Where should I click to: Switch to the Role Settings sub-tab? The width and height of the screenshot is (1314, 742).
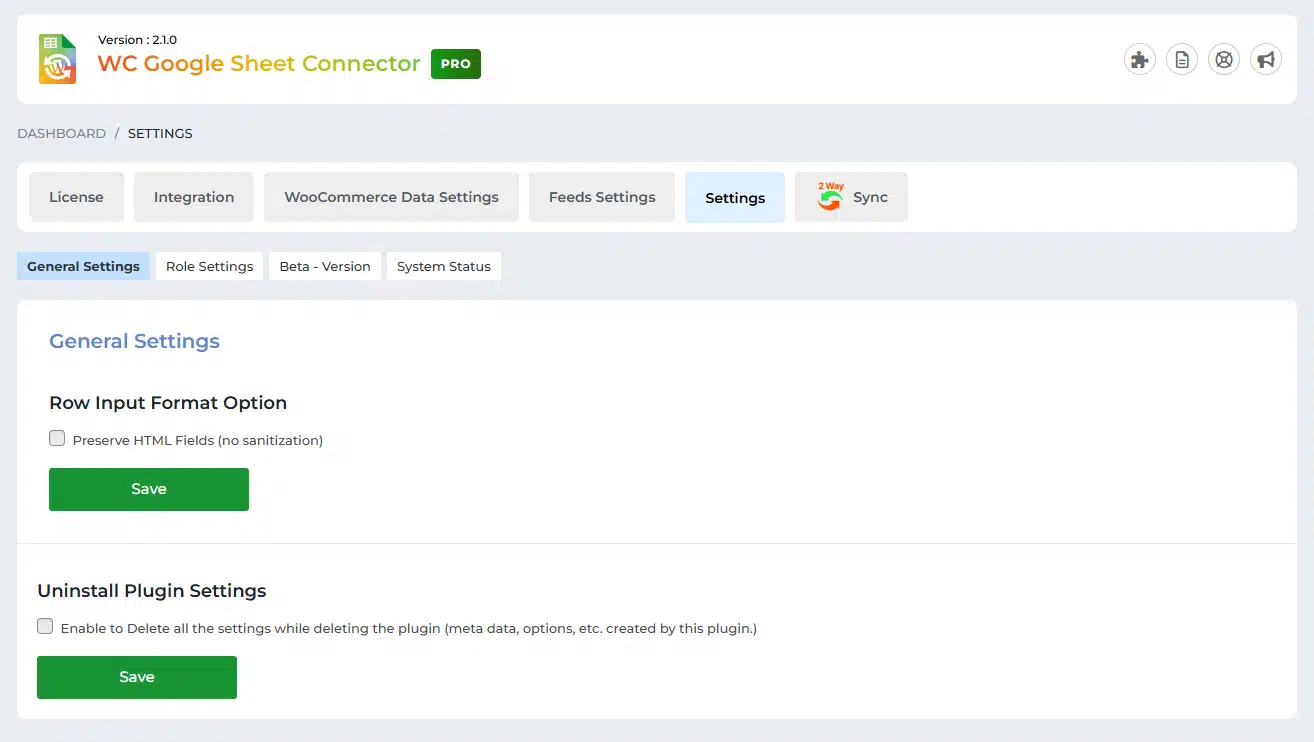(209, 266)
